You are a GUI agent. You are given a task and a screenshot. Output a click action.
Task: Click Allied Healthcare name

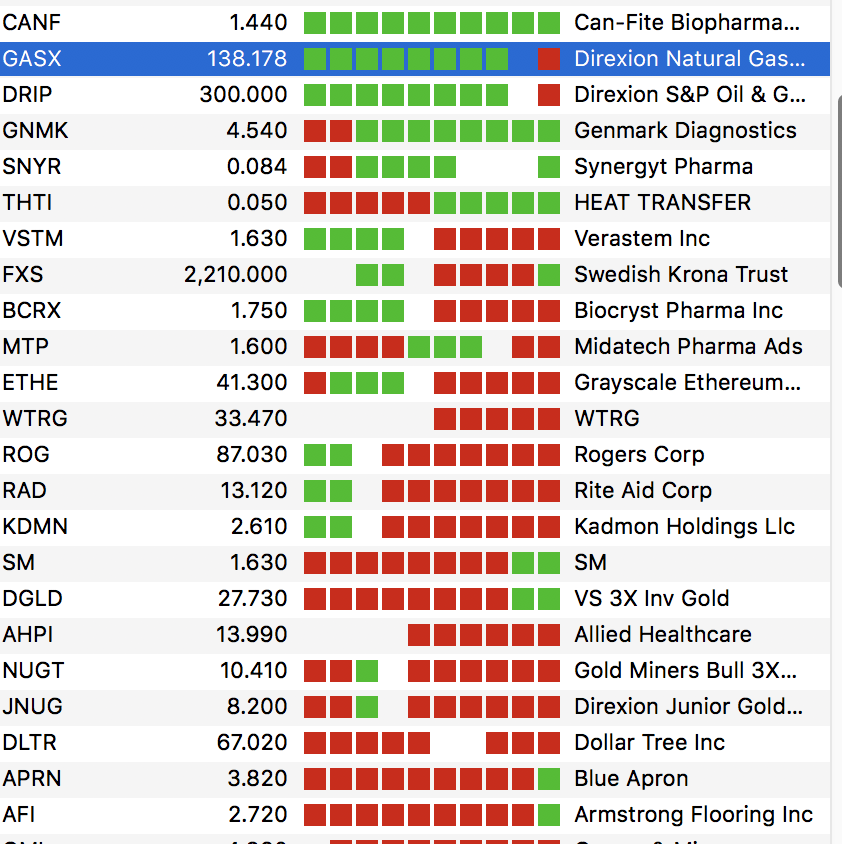[x=663, y=635]
